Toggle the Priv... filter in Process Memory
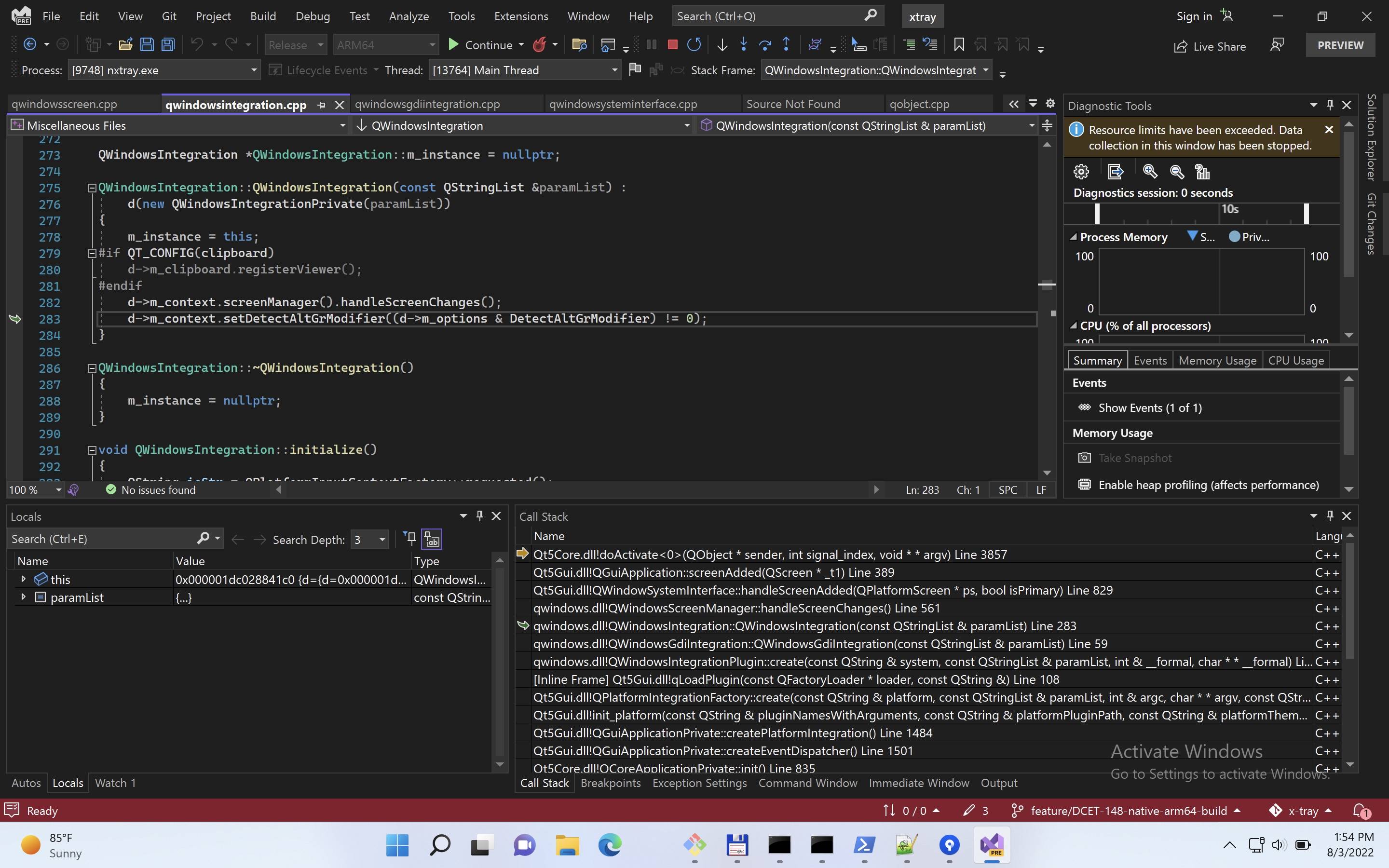The height and width of the screenshot is (868, 1389). click(1250, 237)
